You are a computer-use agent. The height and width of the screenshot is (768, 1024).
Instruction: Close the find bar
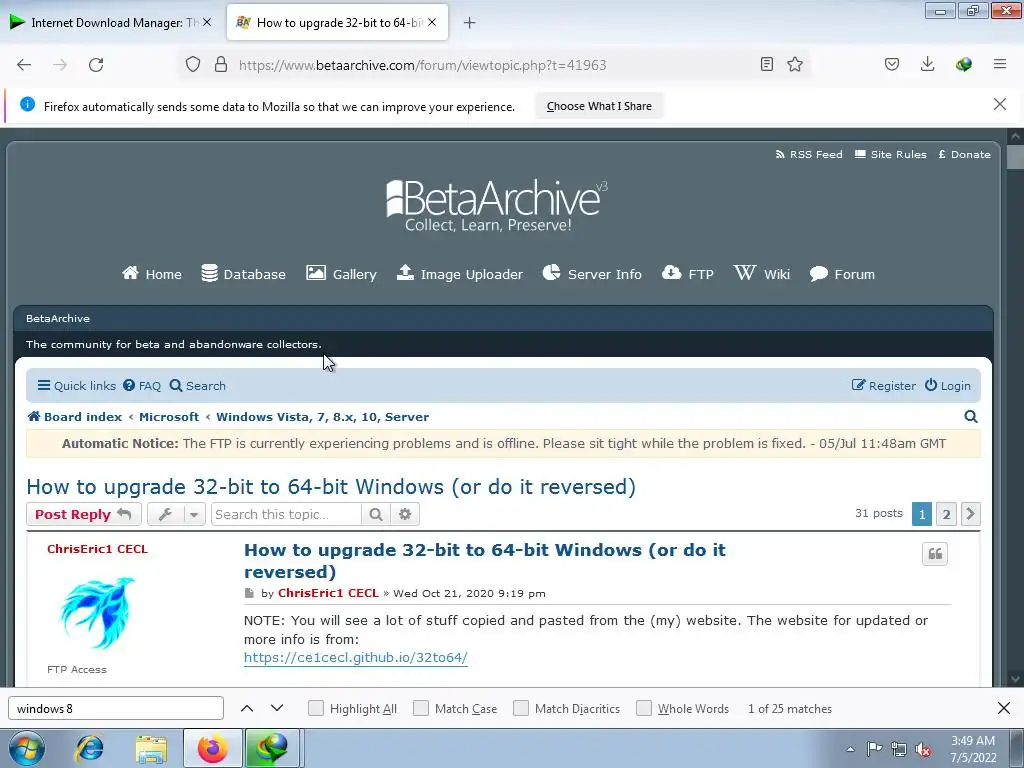[x=1004, y=708]
